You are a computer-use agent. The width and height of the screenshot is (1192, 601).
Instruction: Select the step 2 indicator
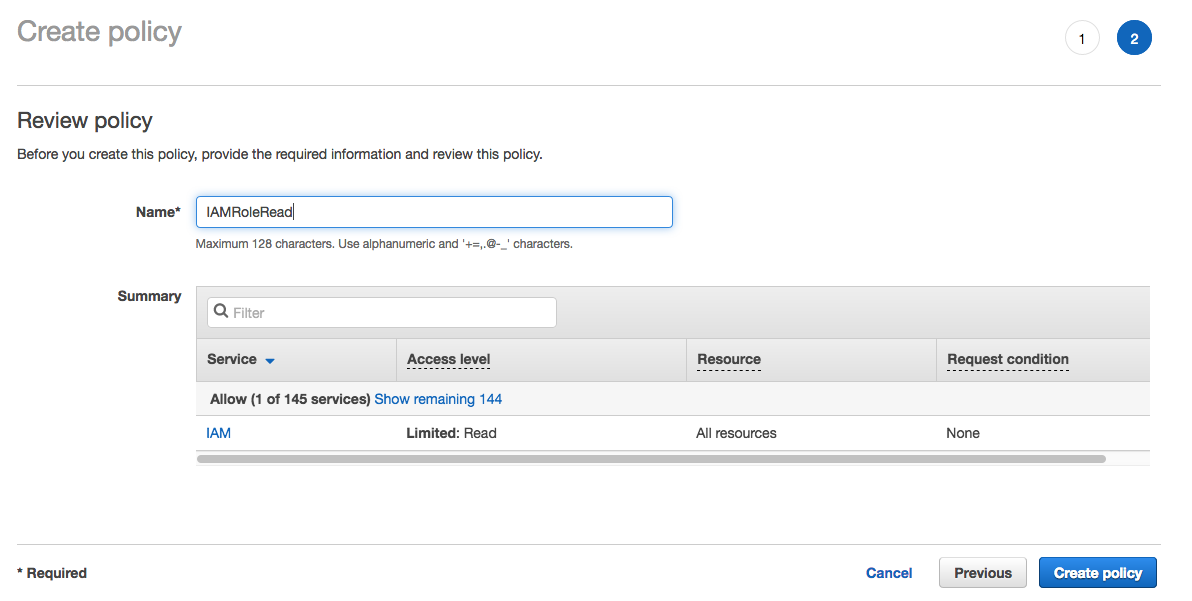(x=1134, y=38)
